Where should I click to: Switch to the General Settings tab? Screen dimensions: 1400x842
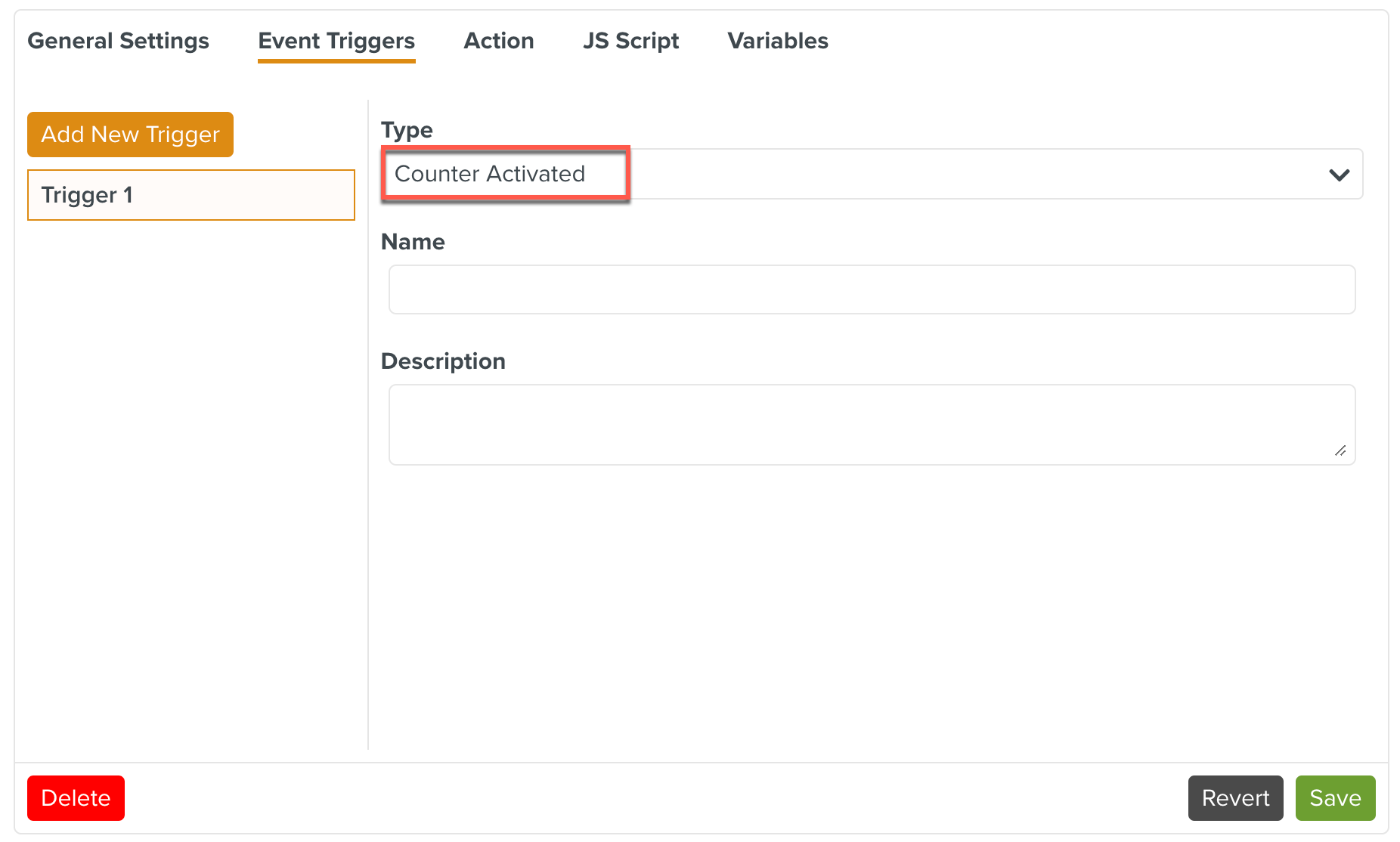118,41
